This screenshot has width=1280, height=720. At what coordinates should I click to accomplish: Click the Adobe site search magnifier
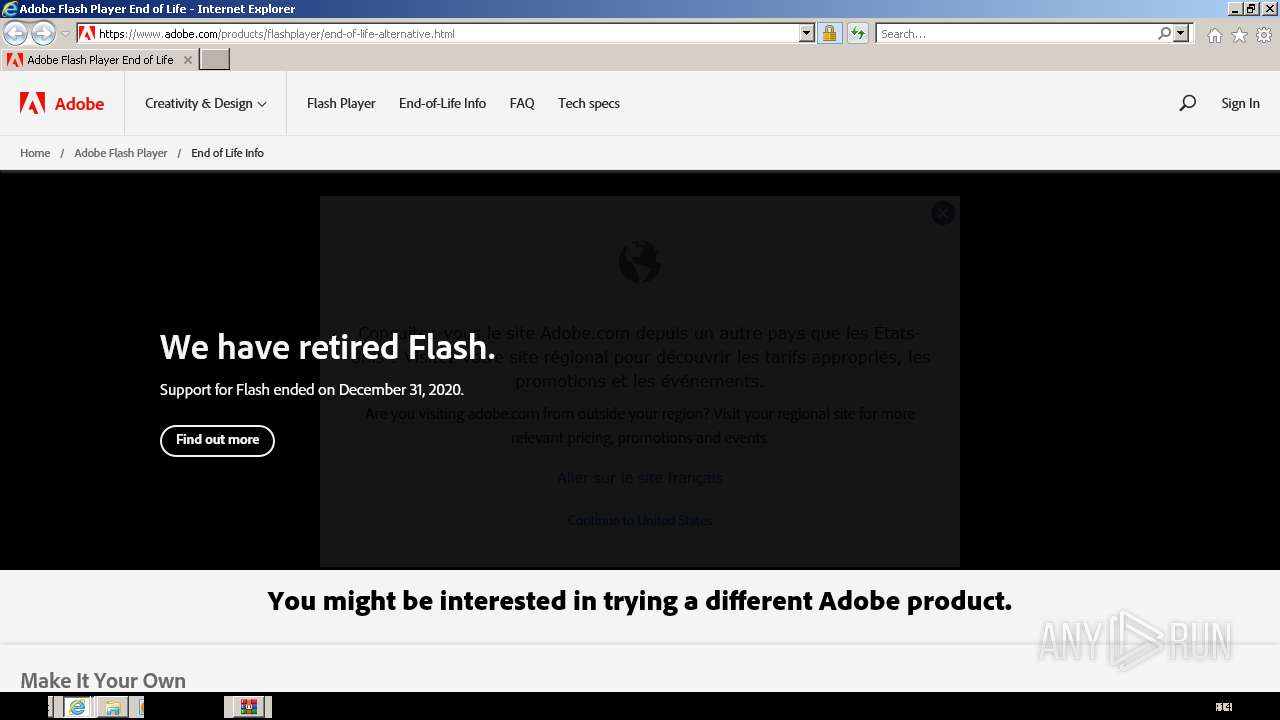1187,103
